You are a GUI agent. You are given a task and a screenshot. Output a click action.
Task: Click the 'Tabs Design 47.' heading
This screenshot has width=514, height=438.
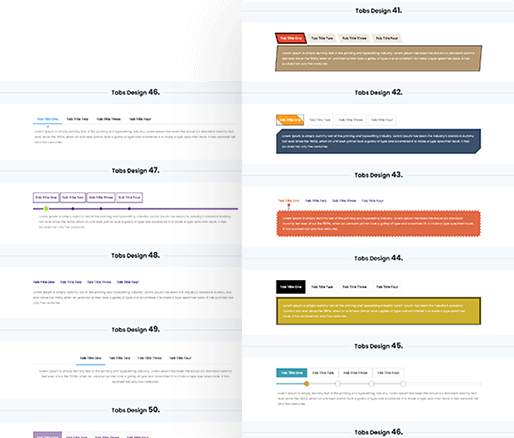(135, 170)
